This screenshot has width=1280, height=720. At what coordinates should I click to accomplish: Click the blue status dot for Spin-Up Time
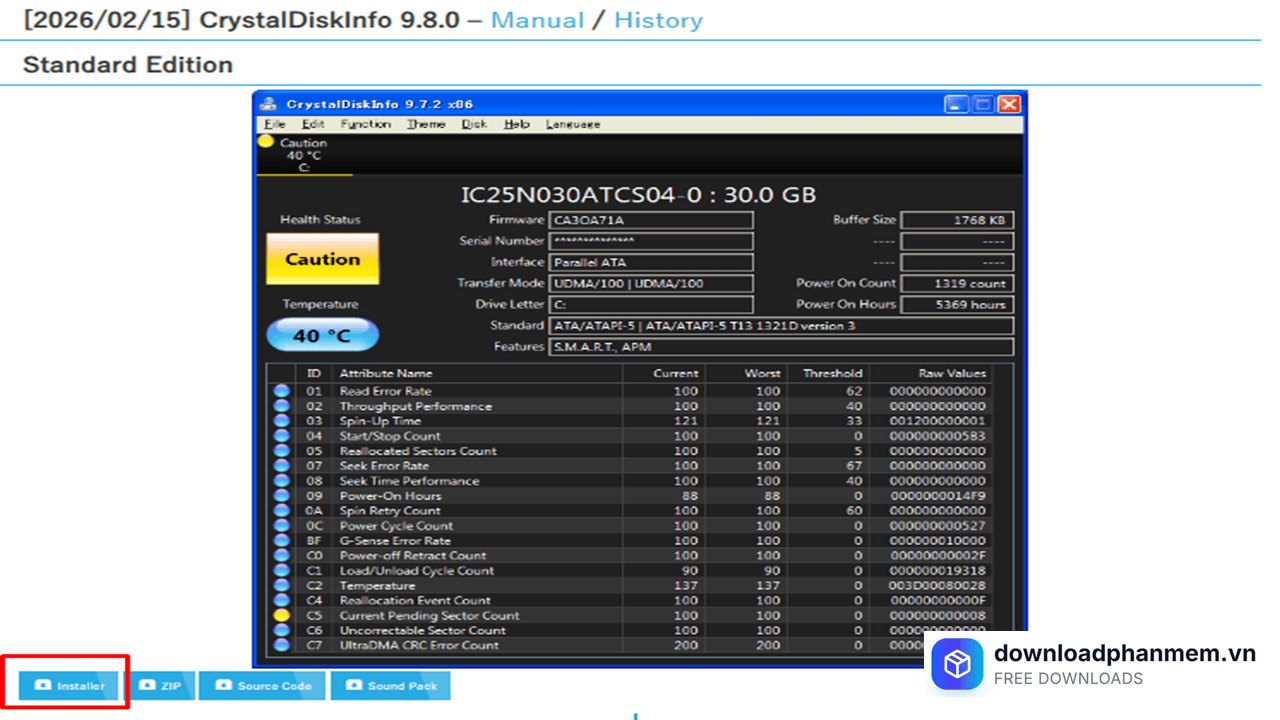(x=282, y=421)
